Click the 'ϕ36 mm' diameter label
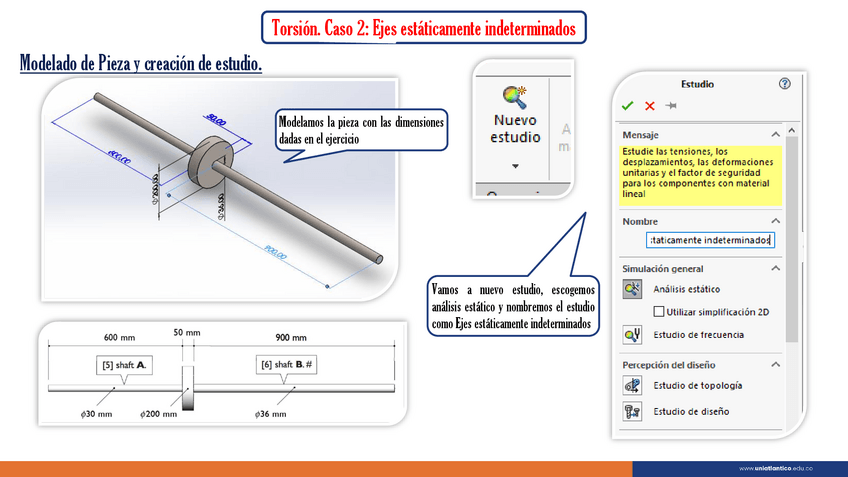The width and height of the screenshot is (848, 477). click(270, 414)
